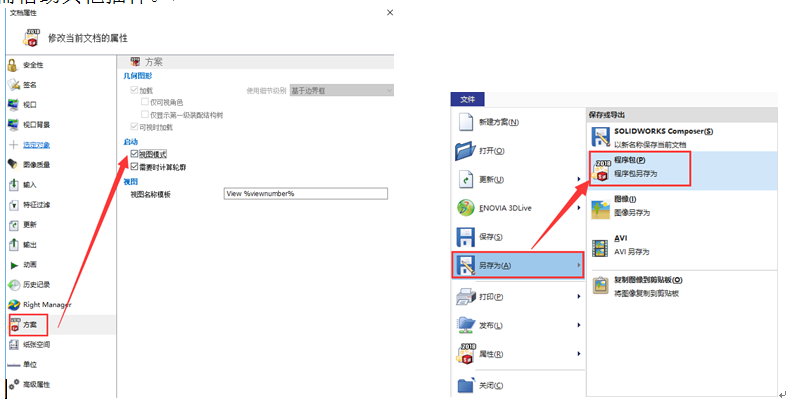Select 新建方案 (New project) menu entry
The height and width of the screenshot is (407, 787).
pyautogui.click(x=517, y=122)
